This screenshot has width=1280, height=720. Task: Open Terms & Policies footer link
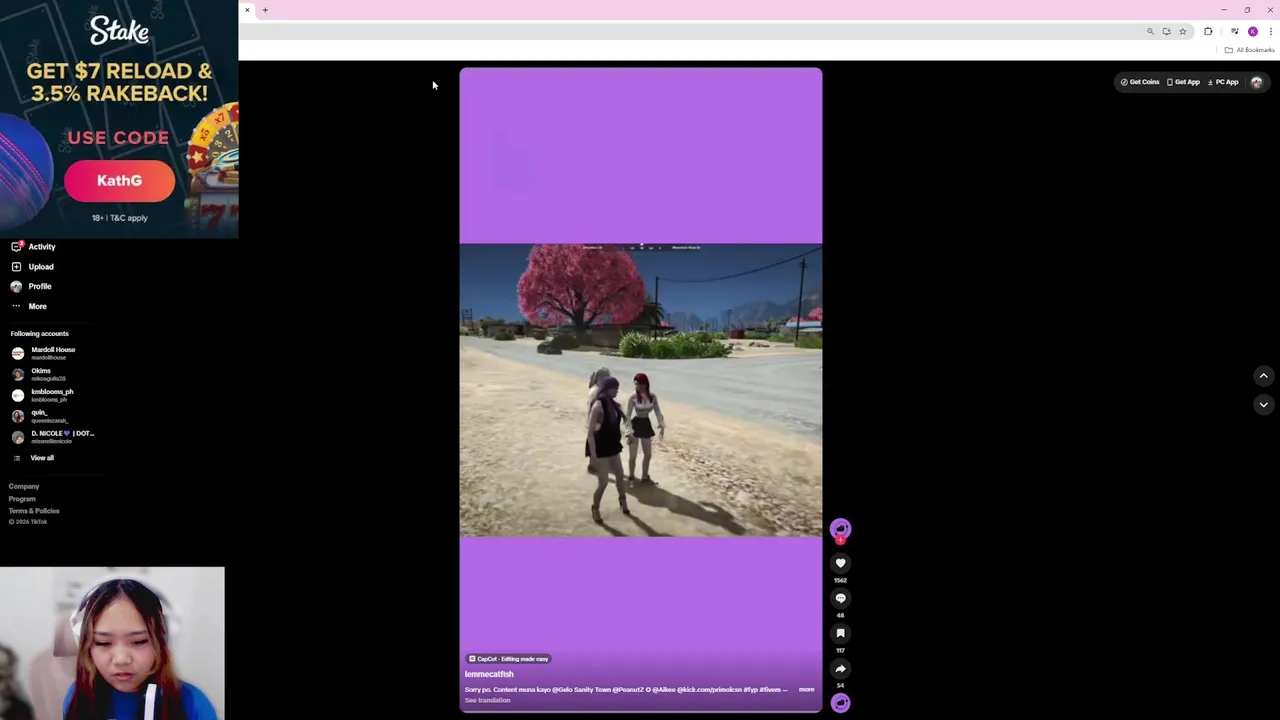click(x=34, y=511)
